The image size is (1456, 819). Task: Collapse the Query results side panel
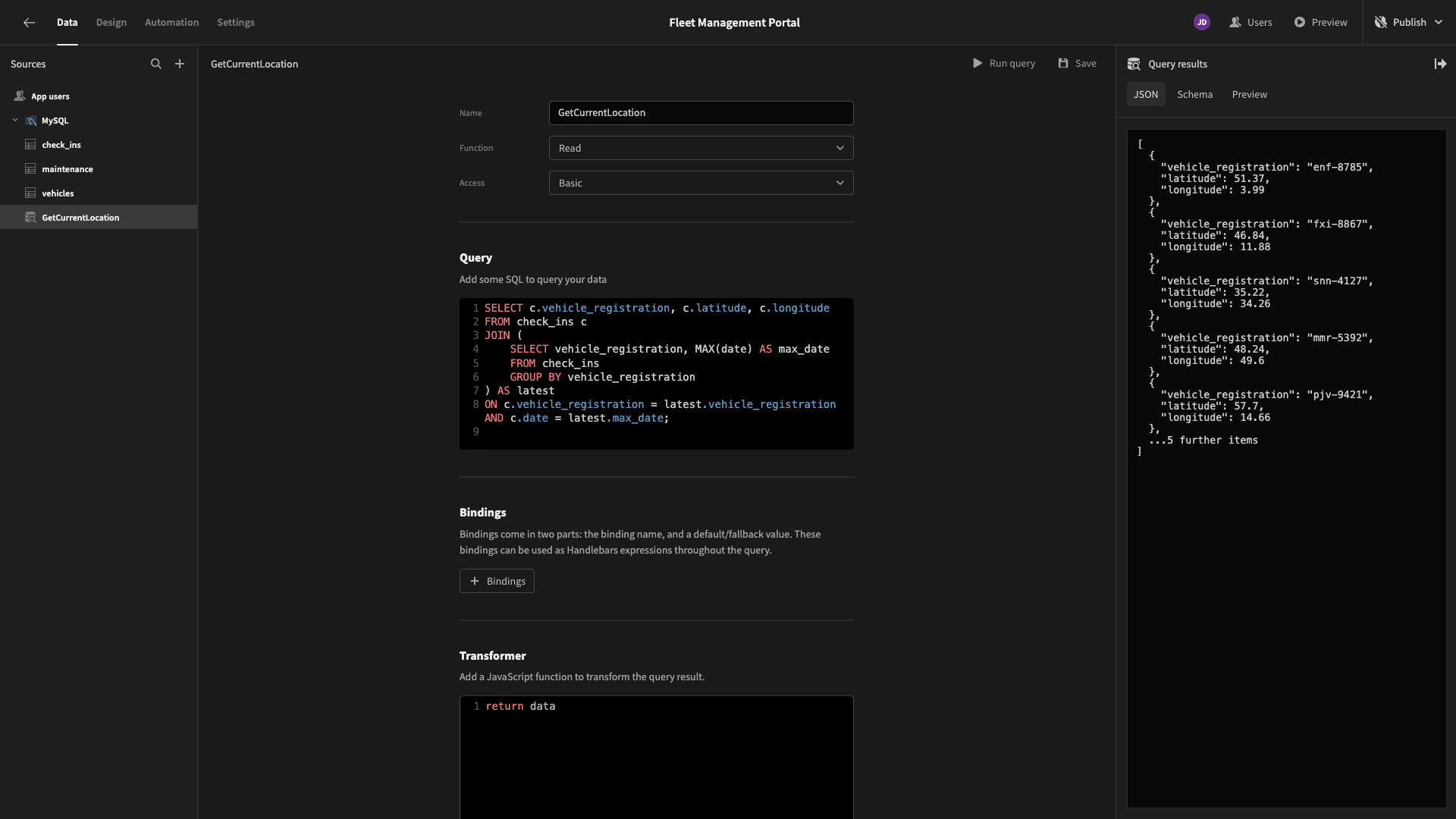(x=1440, y=64)
